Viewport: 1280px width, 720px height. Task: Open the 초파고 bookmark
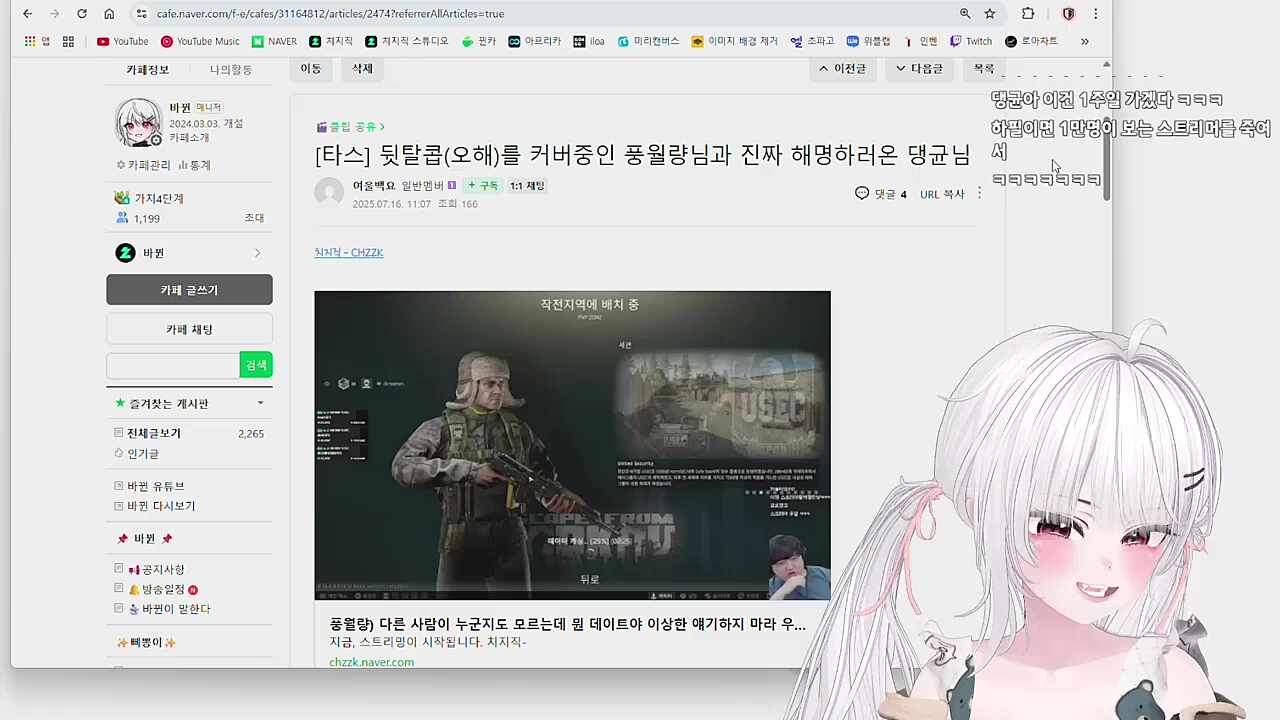tap(812, 41)
